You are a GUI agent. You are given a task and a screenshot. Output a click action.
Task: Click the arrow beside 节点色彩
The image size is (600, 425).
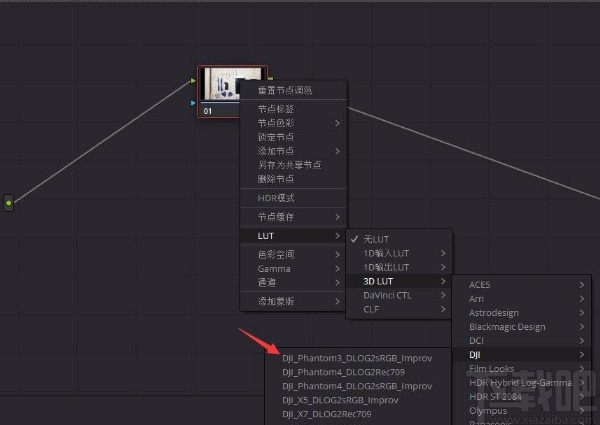tap(337, 123)
